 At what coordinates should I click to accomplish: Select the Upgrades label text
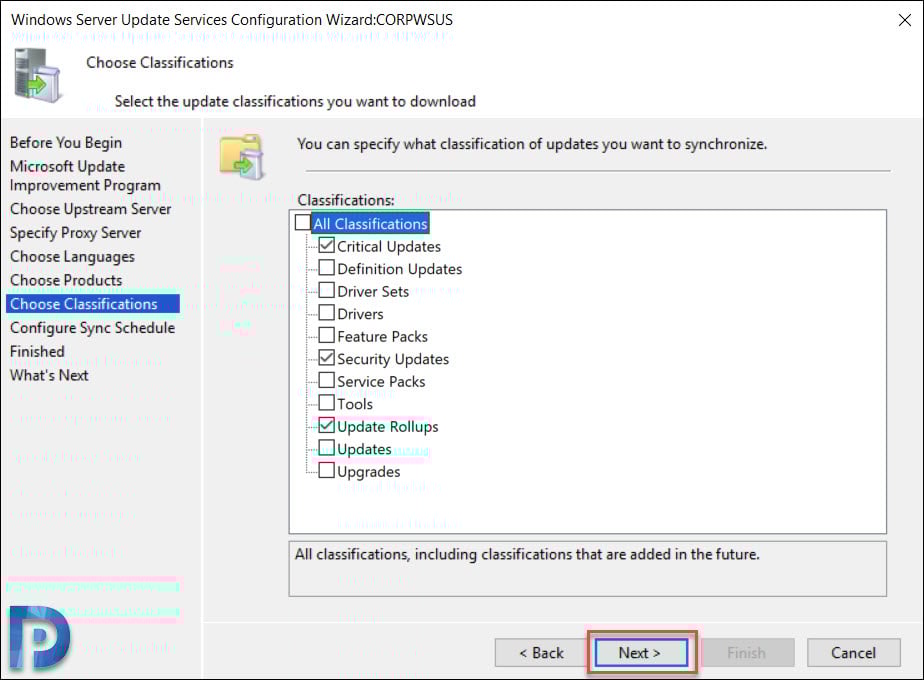tap(368, 472)
